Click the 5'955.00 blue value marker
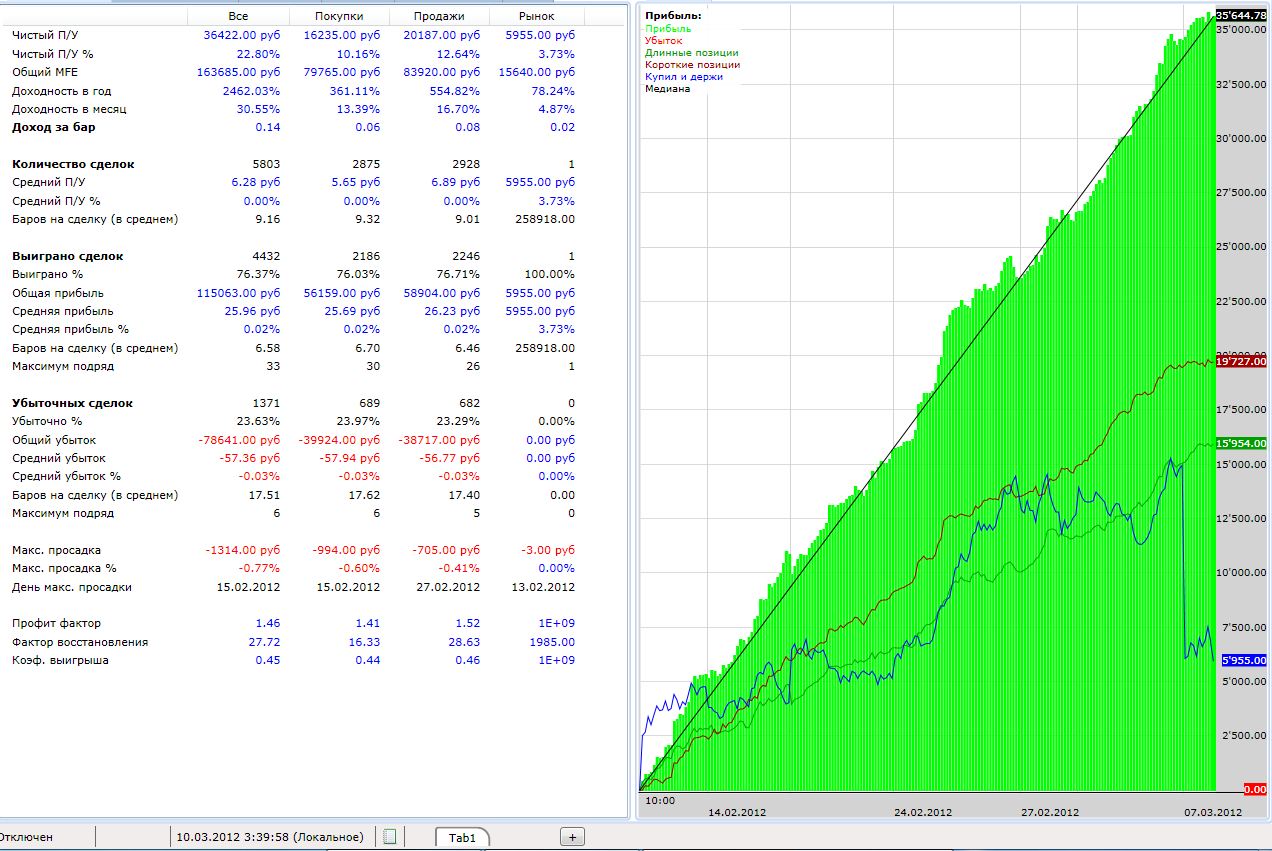 click(x=1241, y=660)
